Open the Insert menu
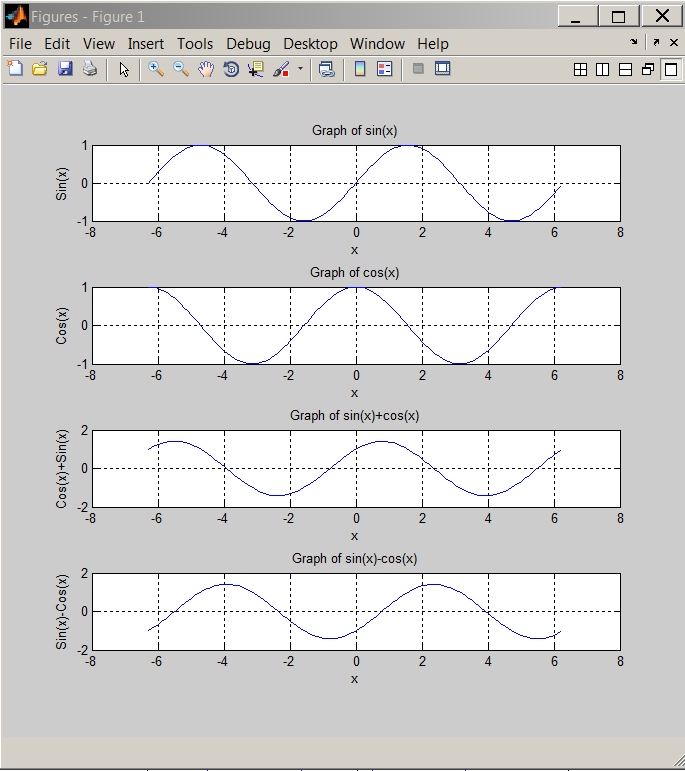 point(146,44)
